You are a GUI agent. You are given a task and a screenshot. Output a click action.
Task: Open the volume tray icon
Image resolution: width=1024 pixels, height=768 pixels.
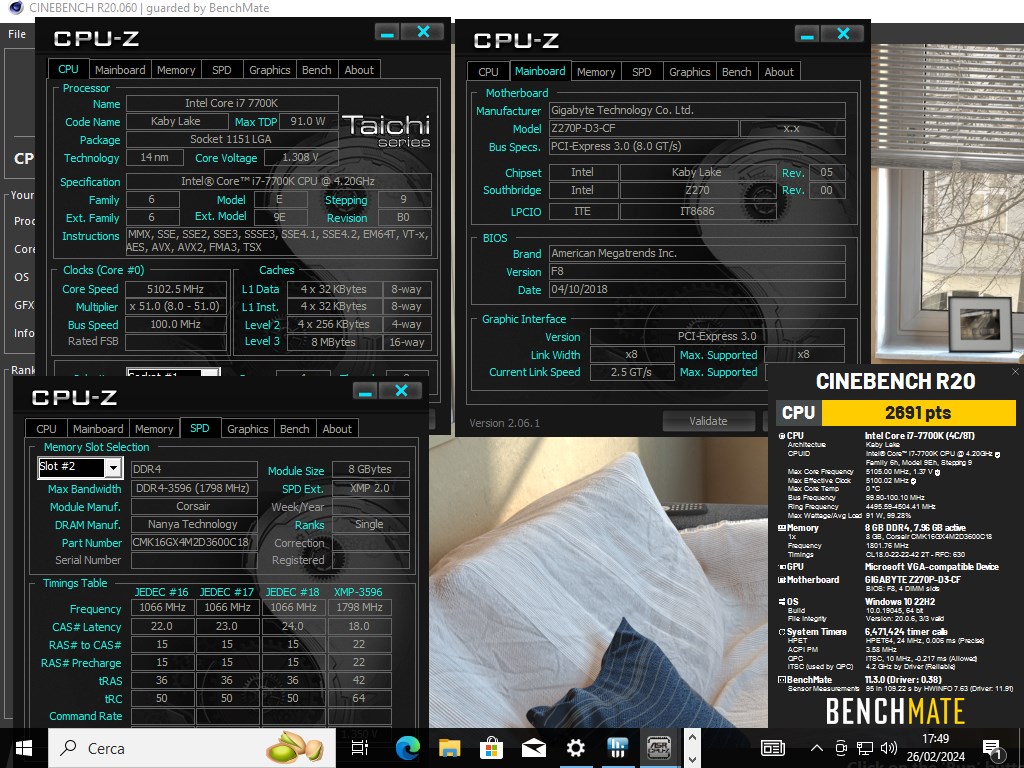point(888,748)
